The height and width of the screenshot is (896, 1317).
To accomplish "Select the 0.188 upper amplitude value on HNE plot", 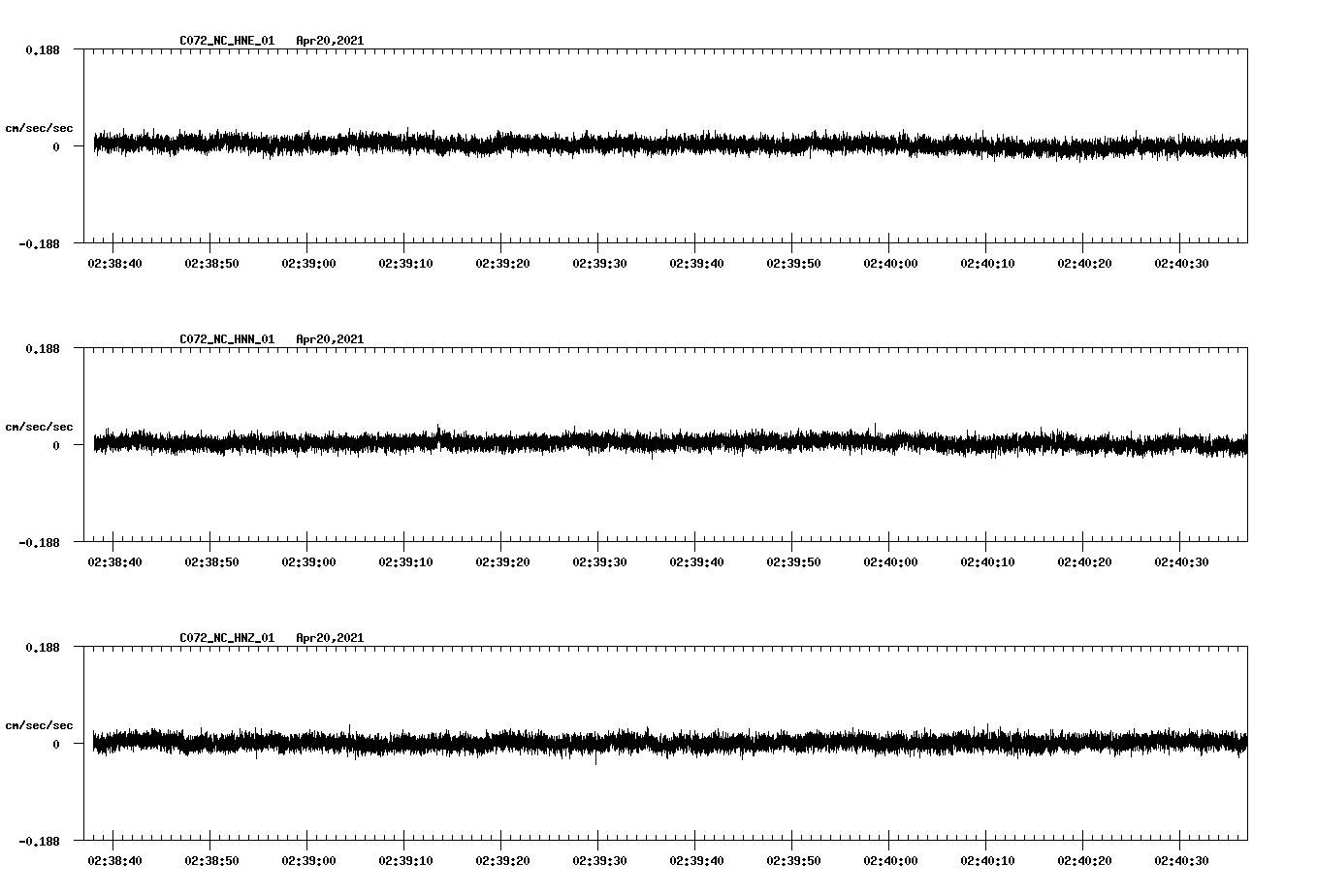I will (x=42, y=48).
